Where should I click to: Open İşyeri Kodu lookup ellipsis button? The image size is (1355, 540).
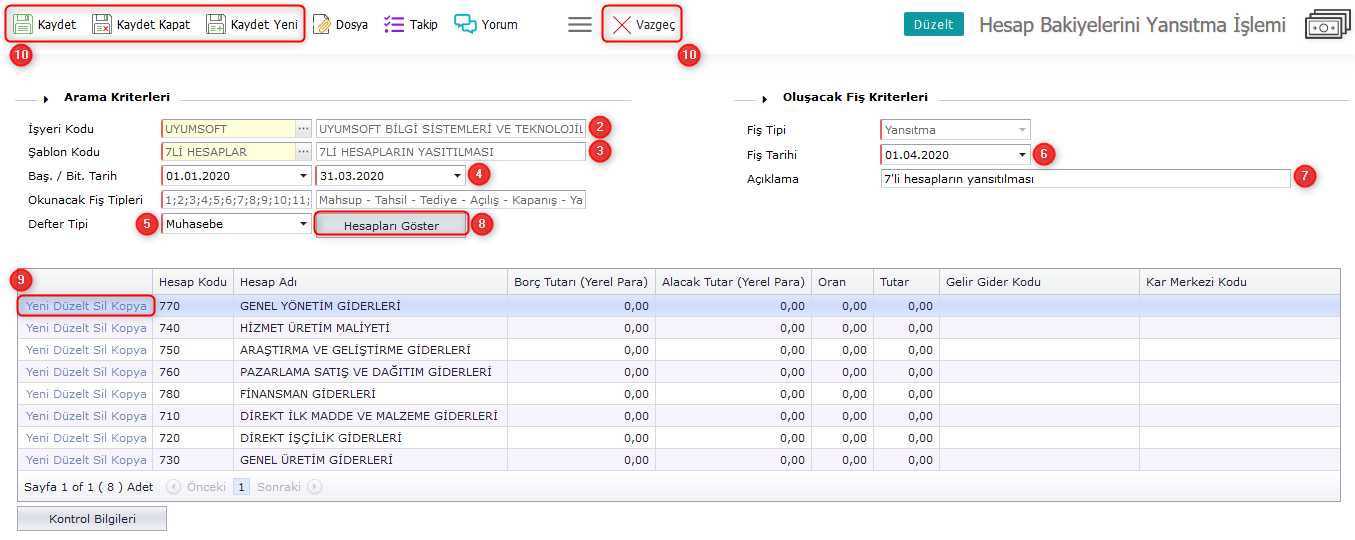[303, 129]
